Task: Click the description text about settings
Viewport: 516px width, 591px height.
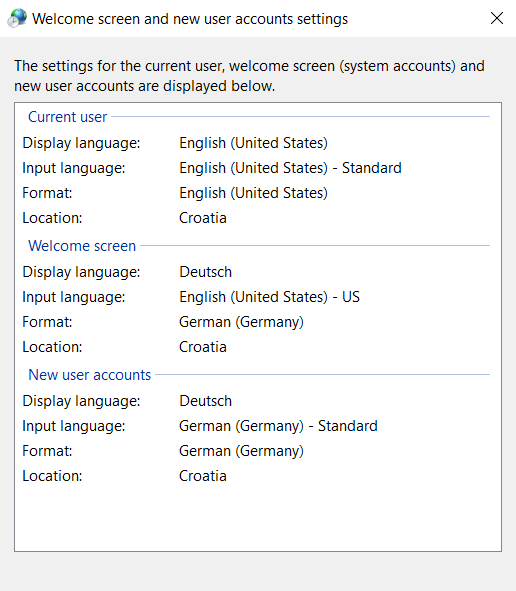Action: tap(249, 76)
